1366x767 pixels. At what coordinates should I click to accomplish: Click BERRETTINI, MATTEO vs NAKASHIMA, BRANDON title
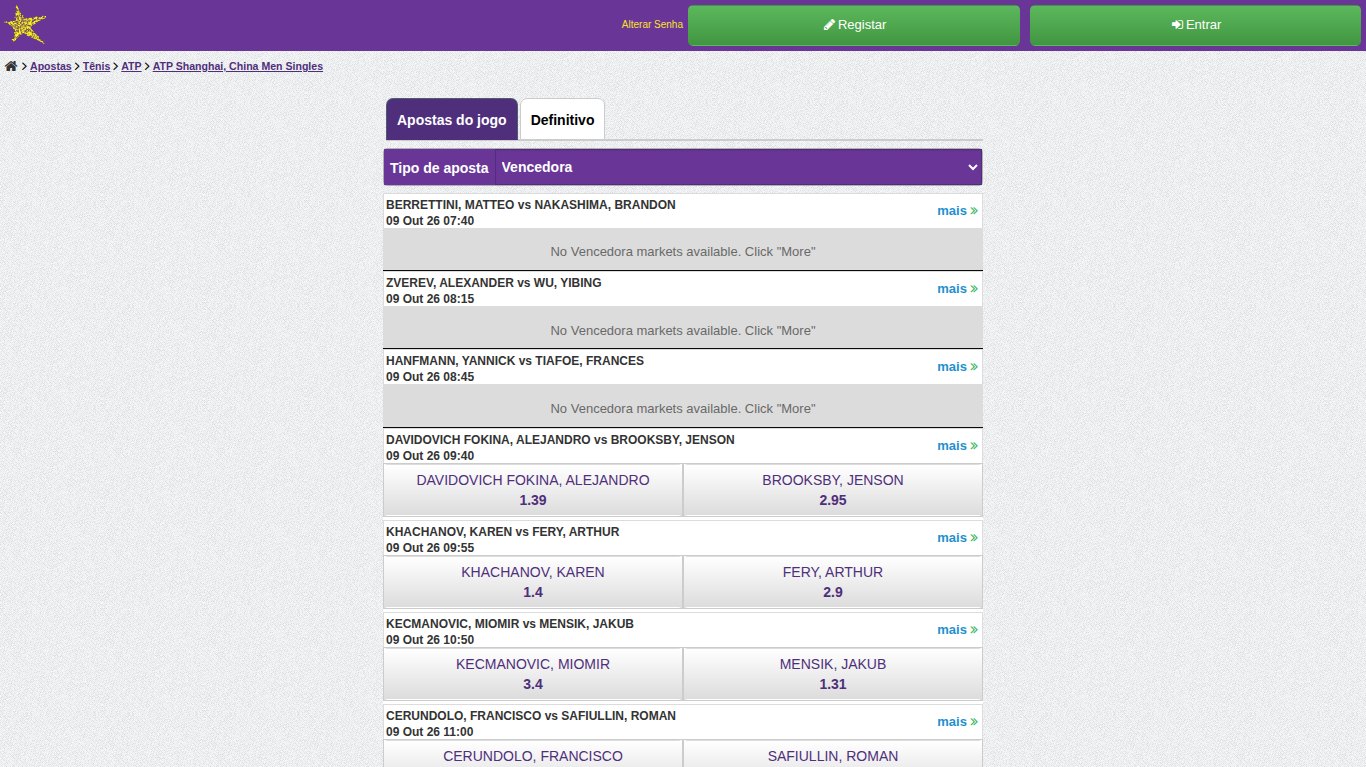pyautogui.click(x=531, y=205)
